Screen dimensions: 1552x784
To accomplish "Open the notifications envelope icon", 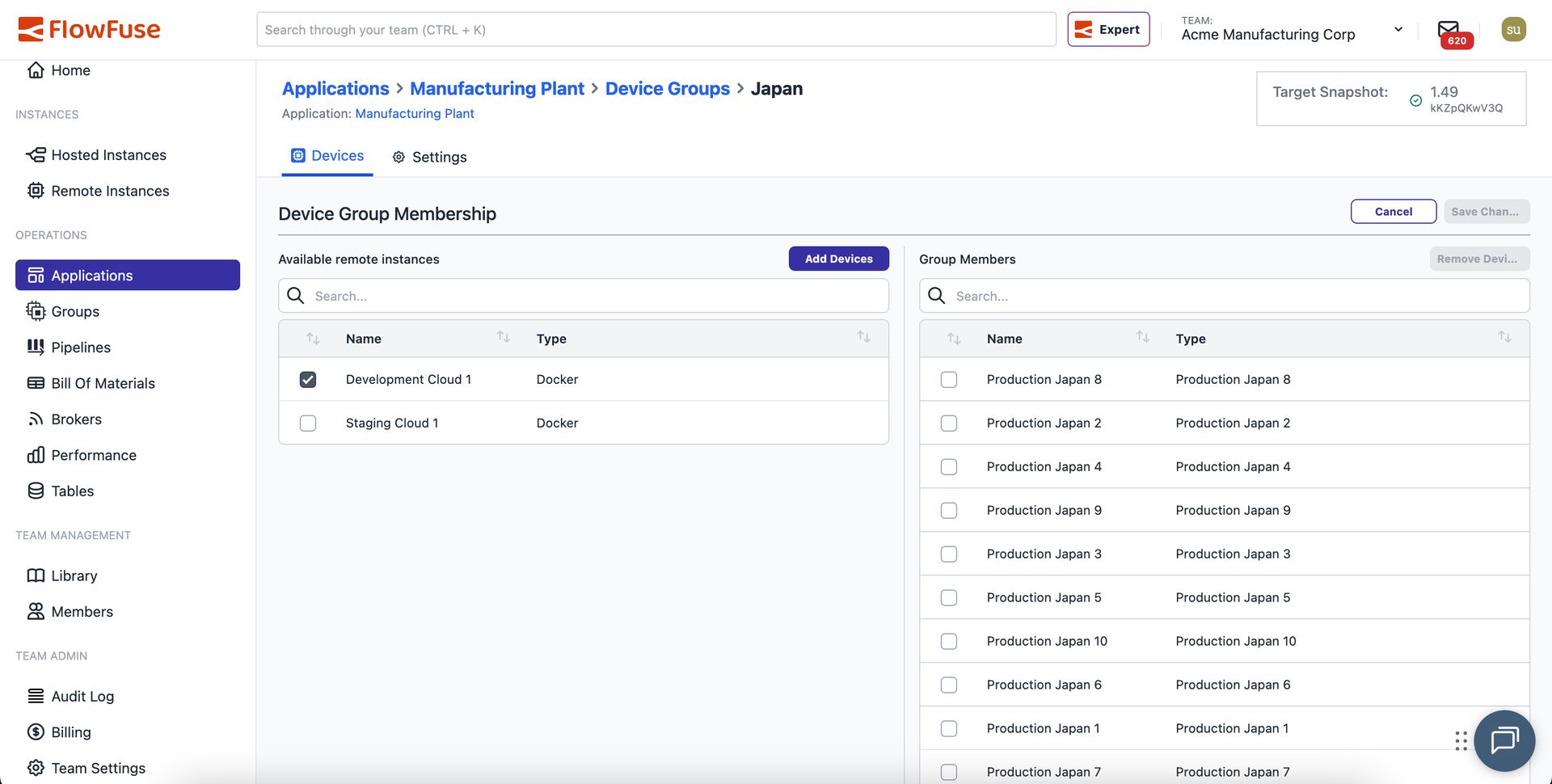I will pyautogui.click(x=1448, y=30).
